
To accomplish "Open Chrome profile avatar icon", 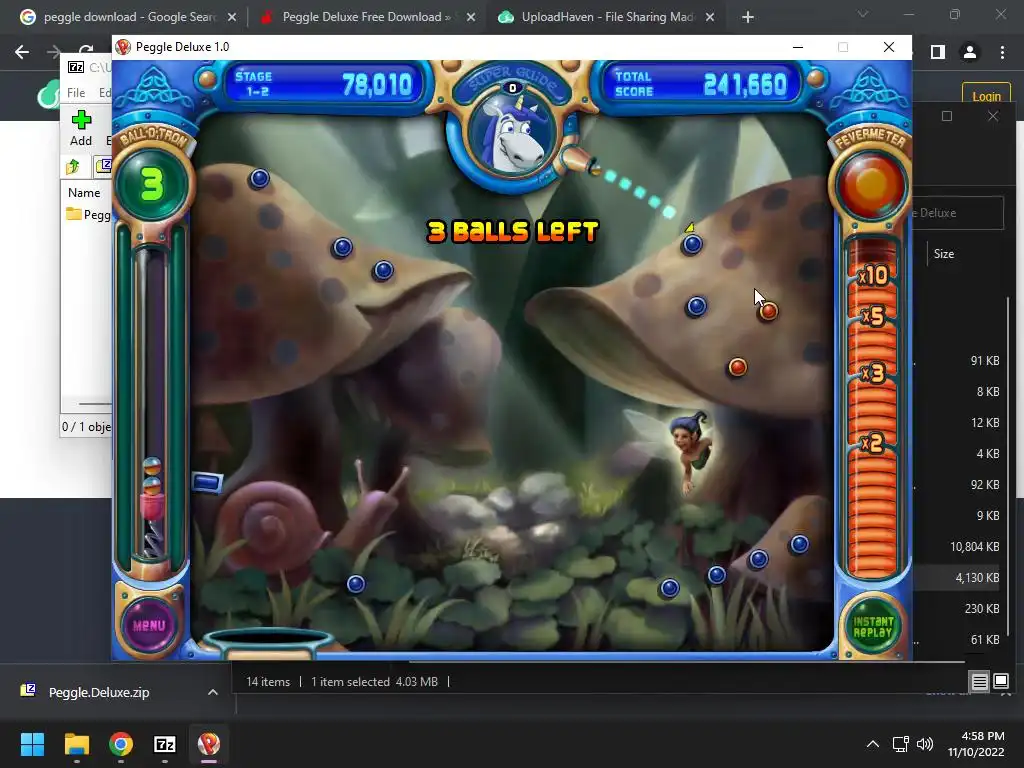I will click(x=970, y=52).
